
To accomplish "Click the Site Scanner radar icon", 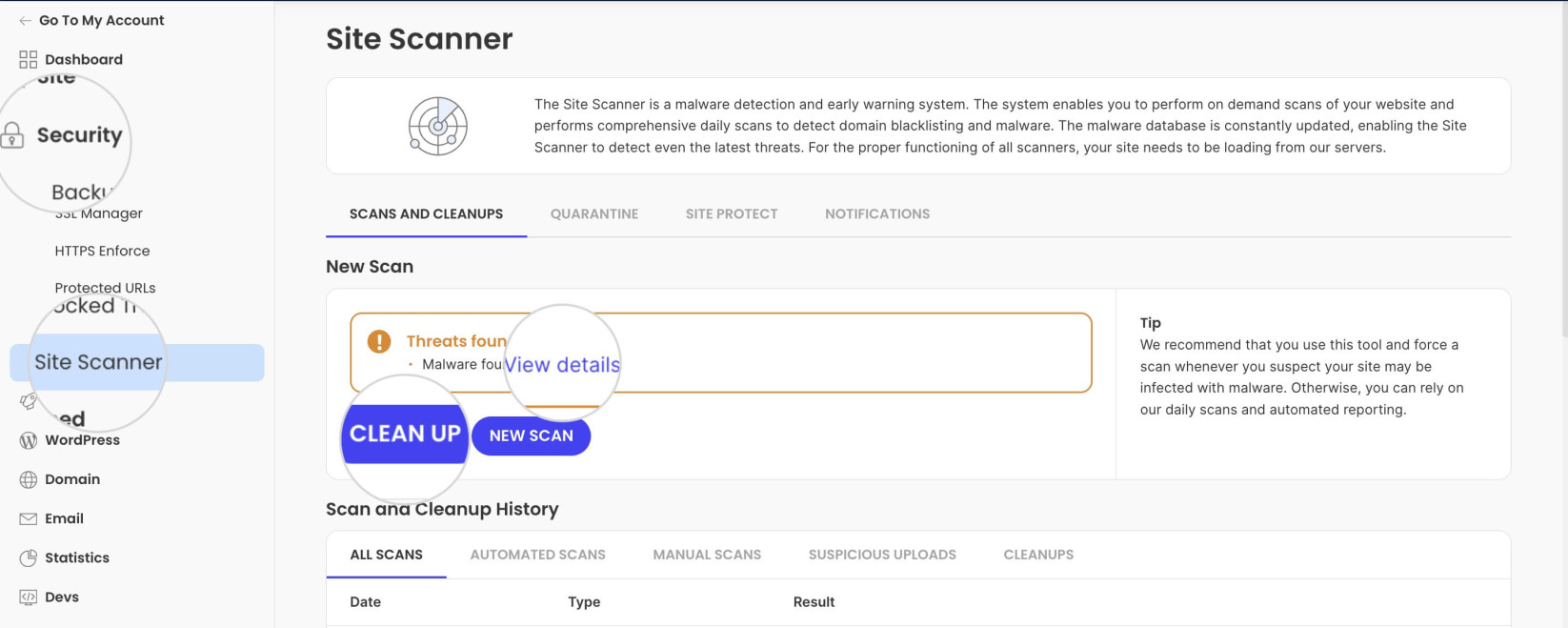I will click(438, 126).
